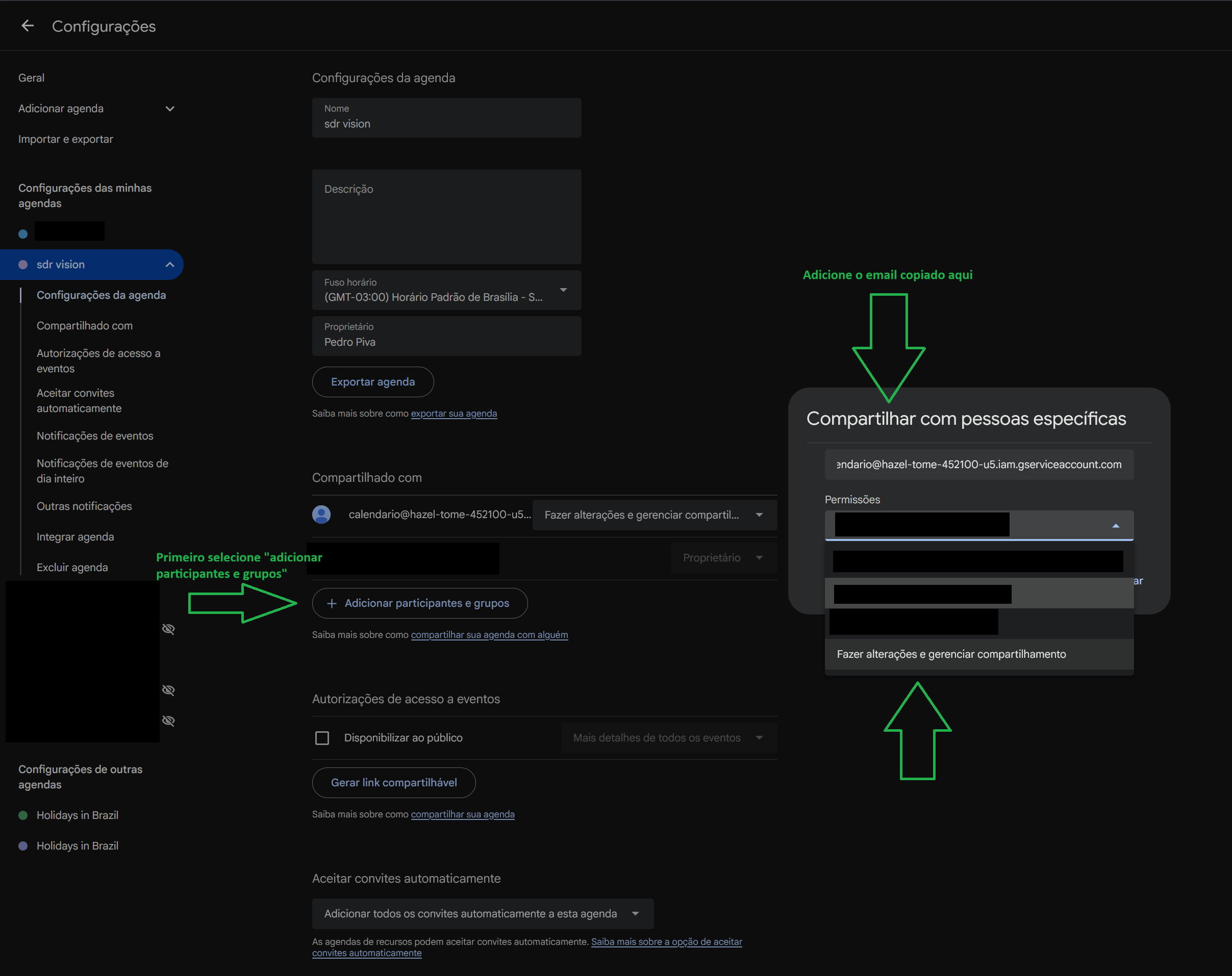The height and width of the screenshot is (976, 1232).
Task: Select Compartilhado com in the sidebar
Action: [x=85, y=325]
